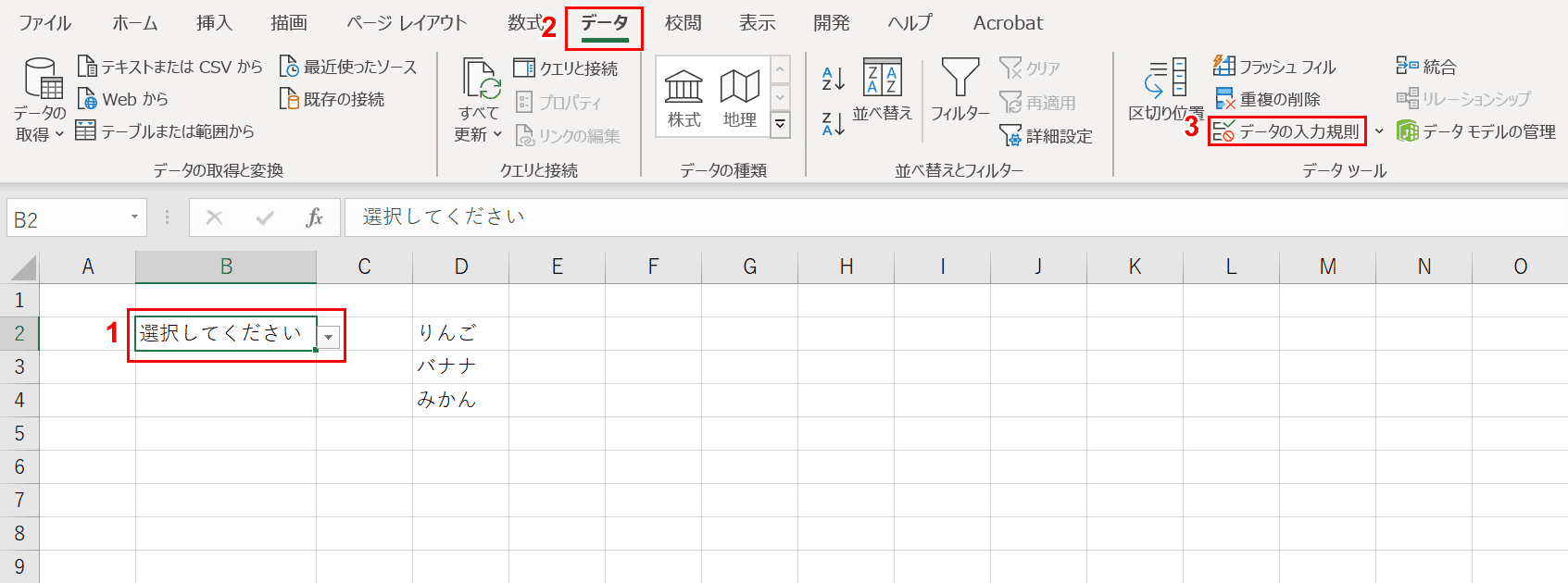The width and height of the screenshot is (1568, 583).
Task: Select entire column B header
Action: pos(226,267)
